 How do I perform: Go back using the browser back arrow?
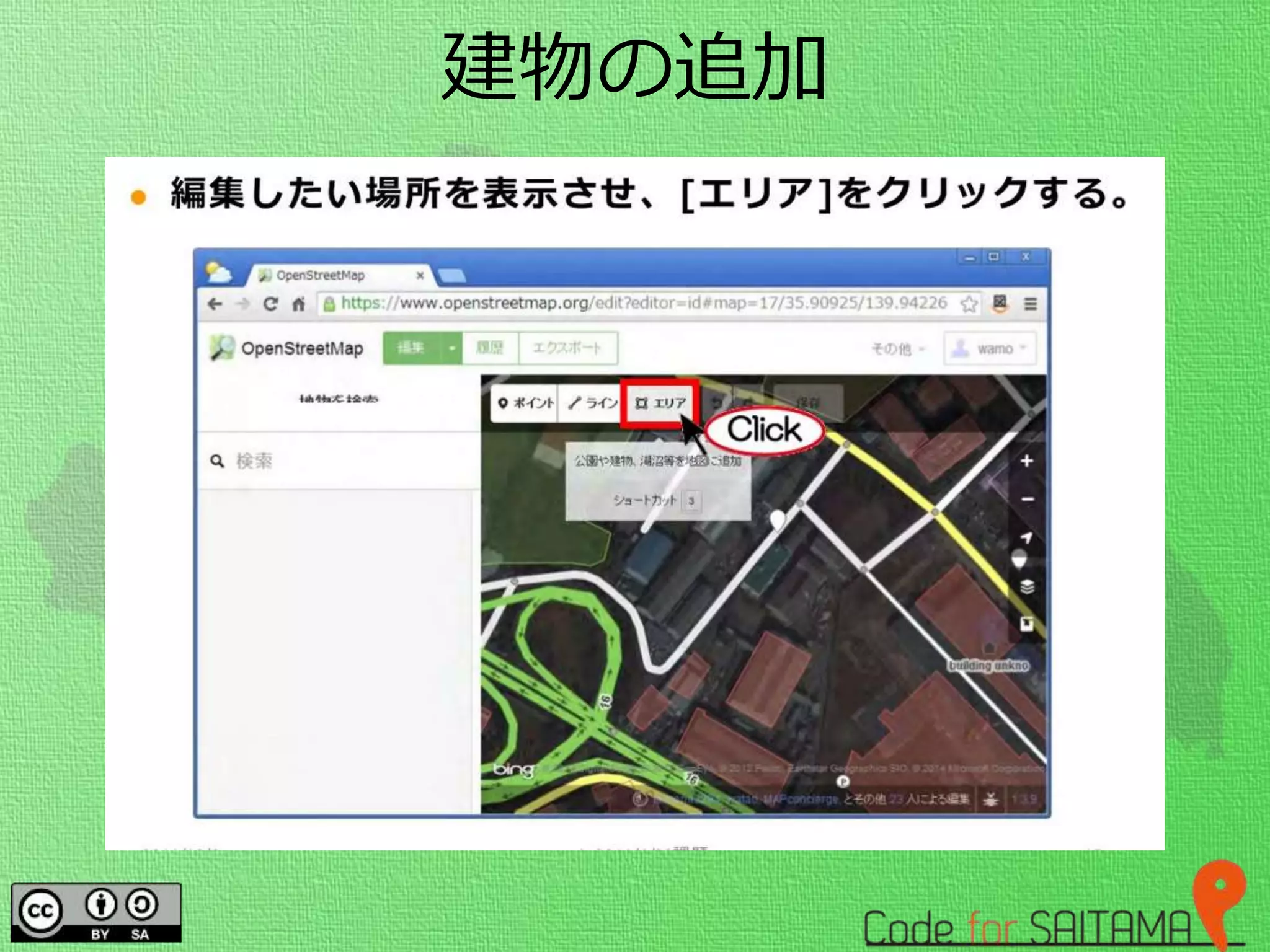[x=215, y=304]
